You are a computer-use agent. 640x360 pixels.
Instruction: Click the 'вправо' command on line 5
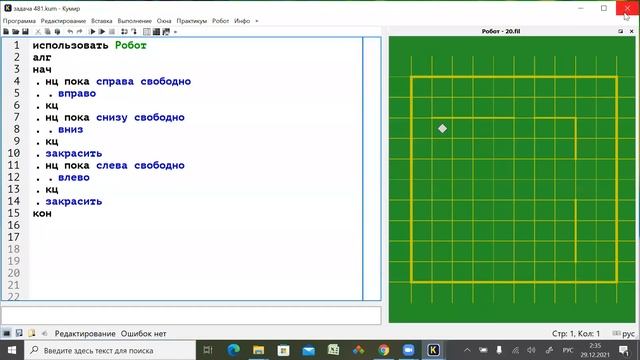coord(77,93)
